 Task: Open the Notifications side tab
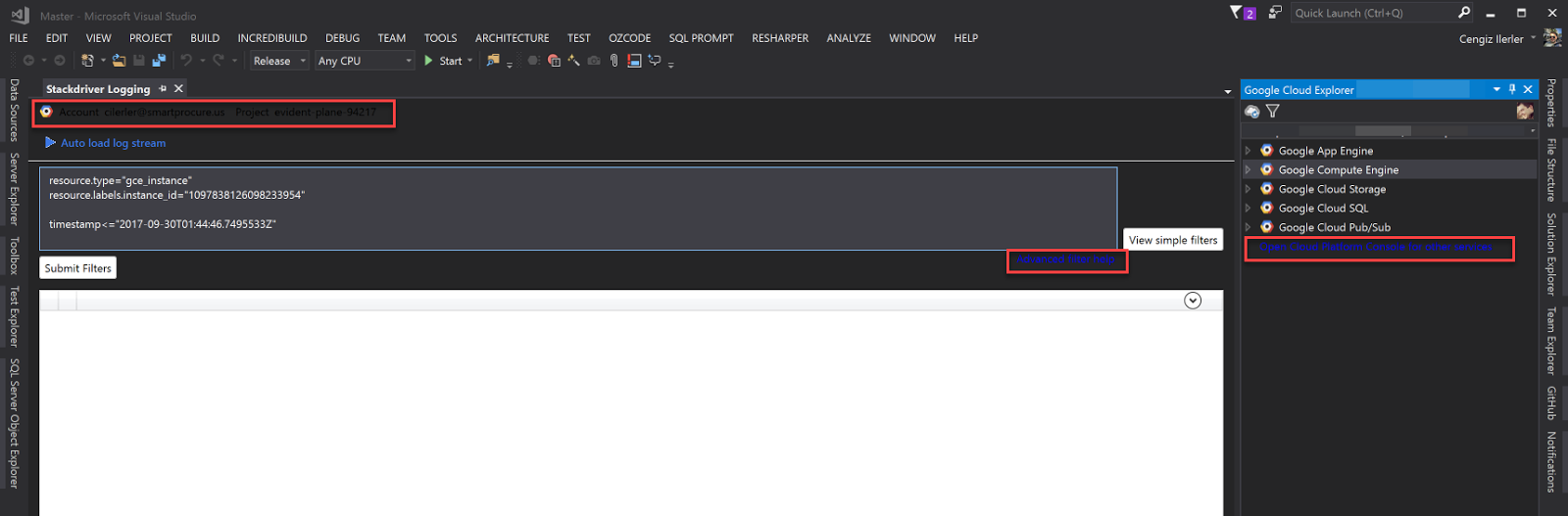tap(1551, 461)
